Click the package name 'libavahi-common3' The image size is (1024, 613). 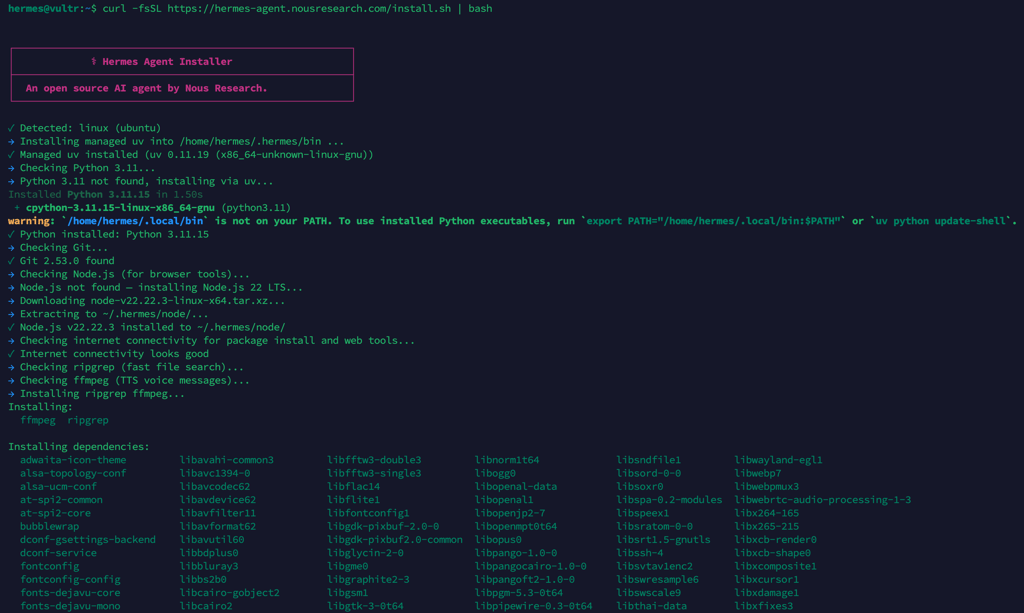tap(227, 460)
